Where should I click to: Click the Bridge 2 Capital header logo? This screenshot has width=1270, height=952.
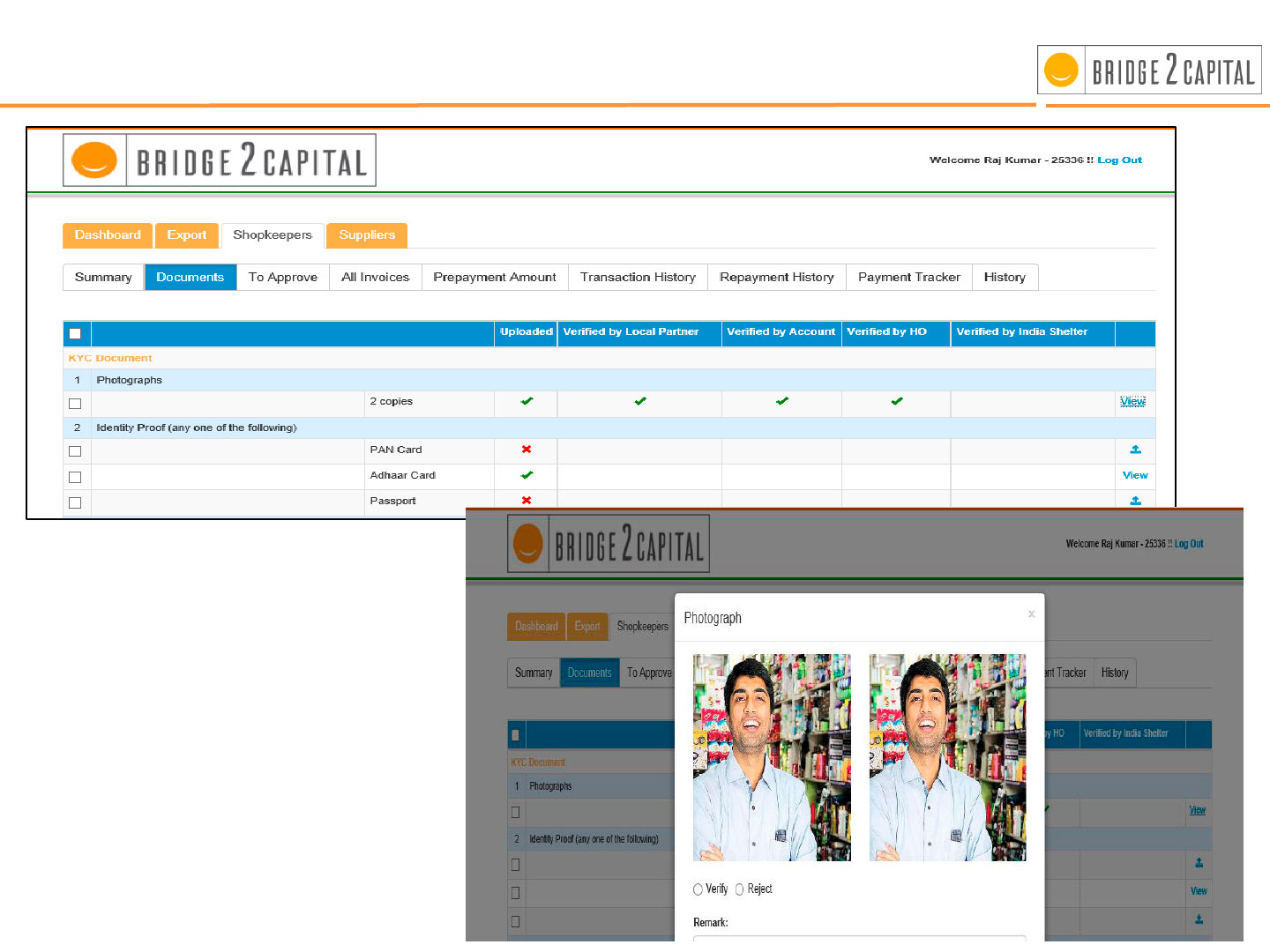pos(220,160)
